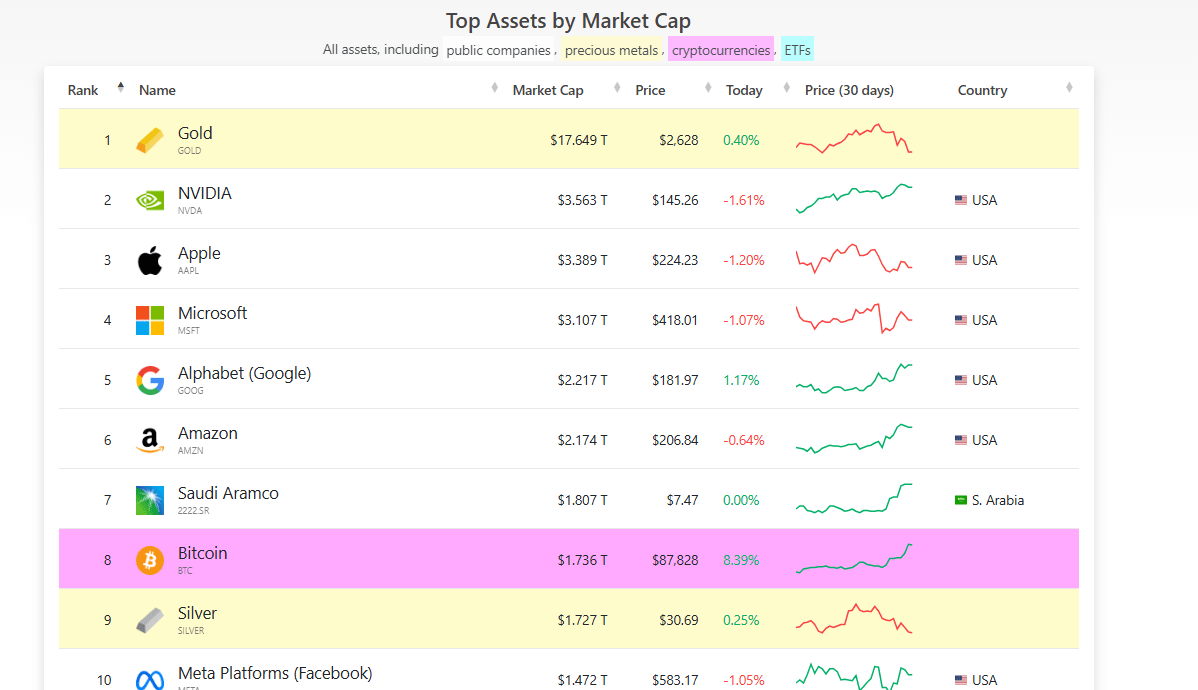Click Amazon's 30-day price chart

854,439
